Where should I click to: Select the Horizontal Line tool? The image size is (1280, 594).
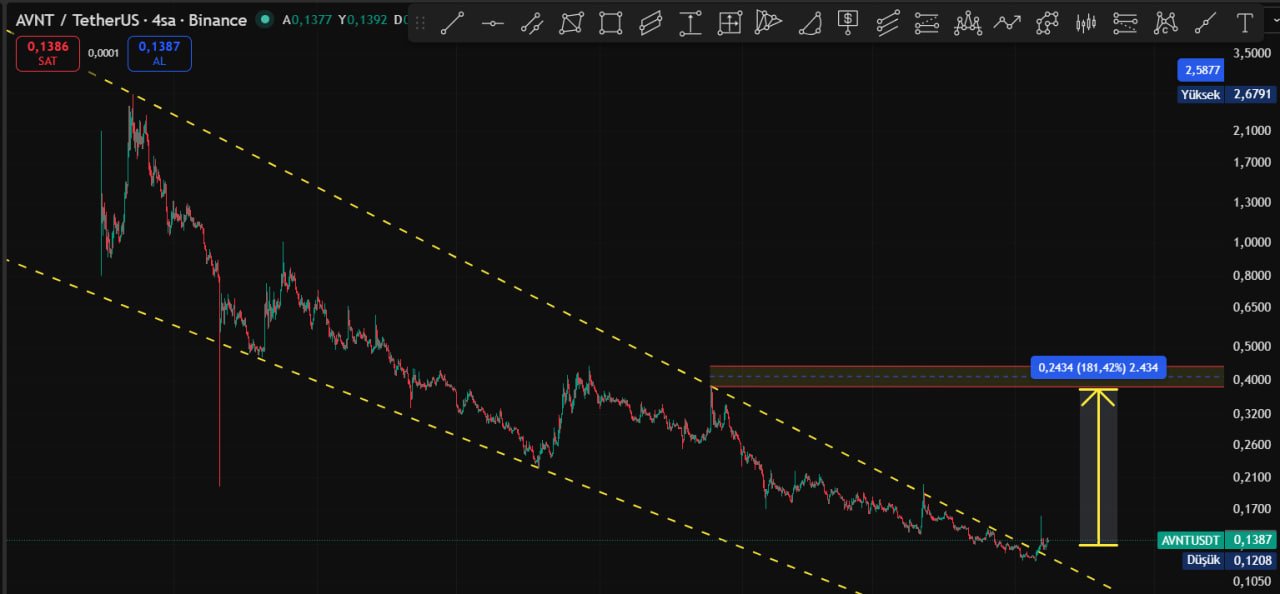pos(492,22)
